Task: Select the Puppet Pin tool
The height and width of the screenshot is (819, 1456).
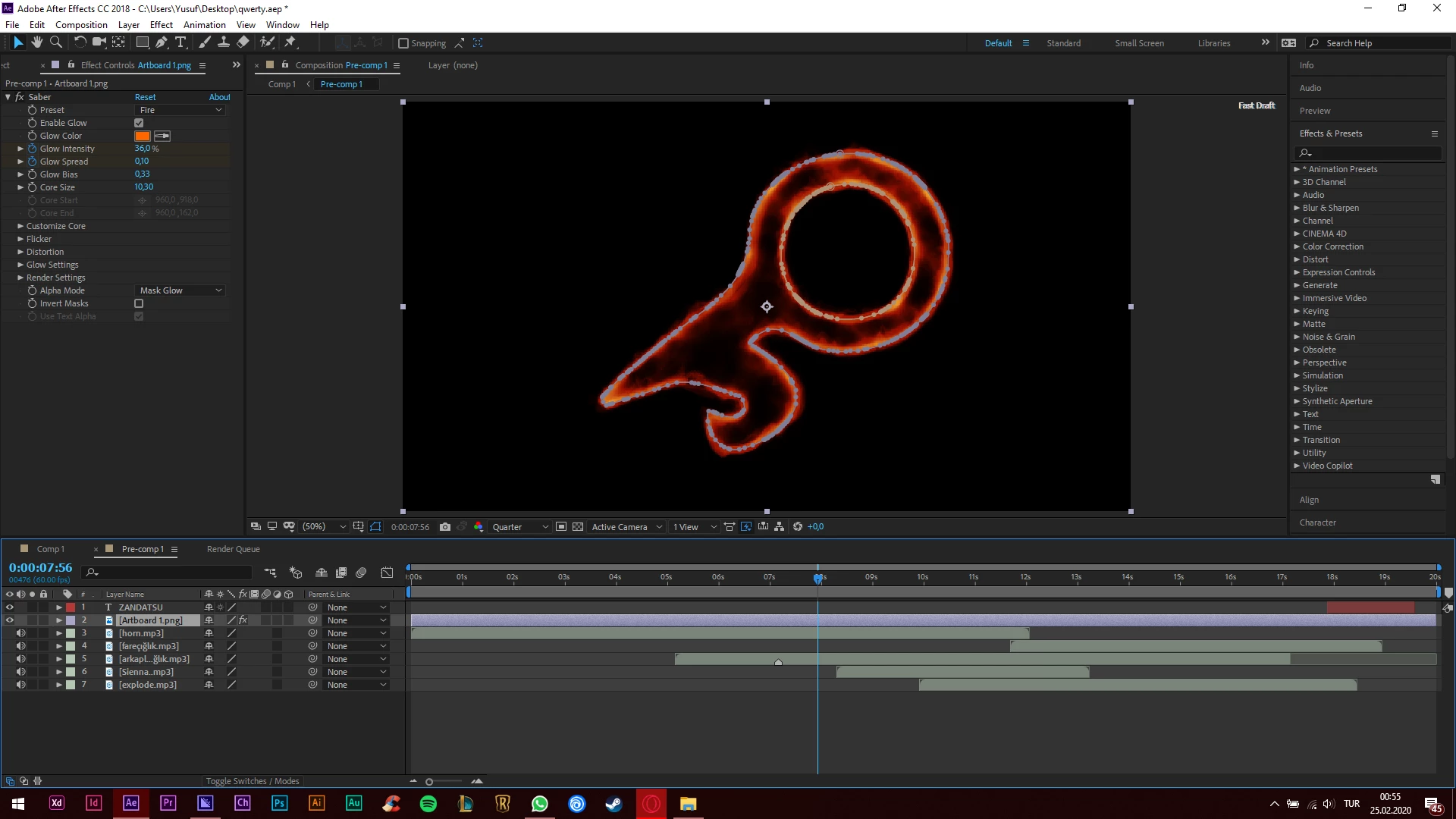Action: coord(290,42)
